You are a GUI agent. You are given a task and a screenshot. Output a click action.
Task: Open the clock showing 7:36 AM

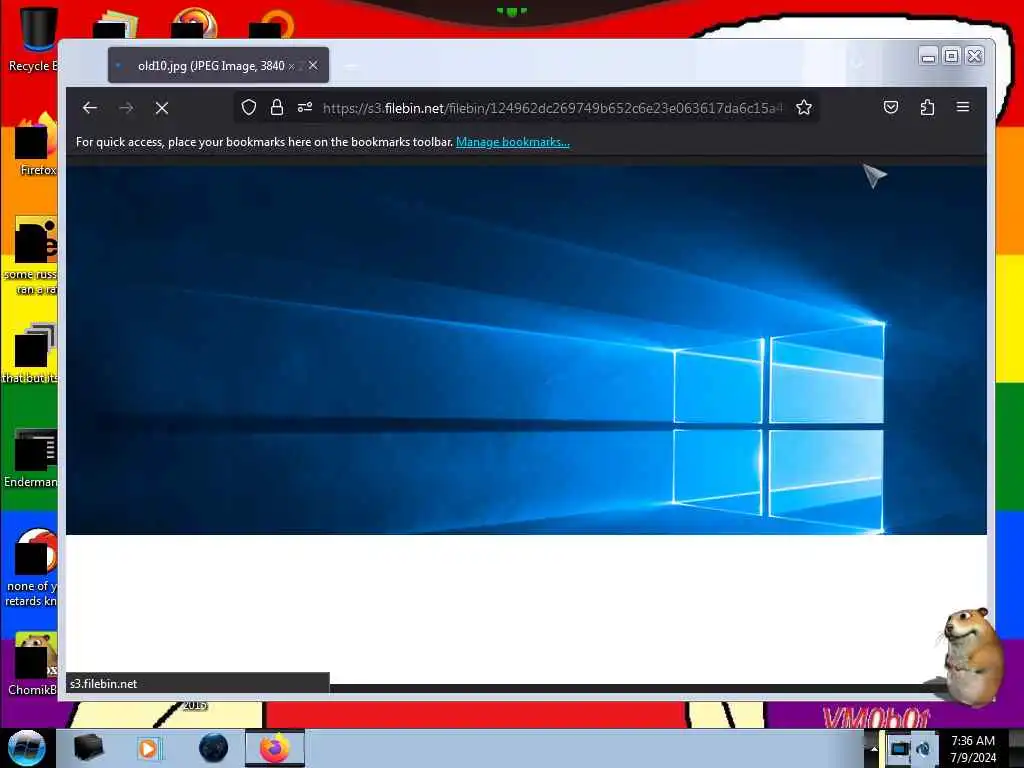[x=973, y=748]
